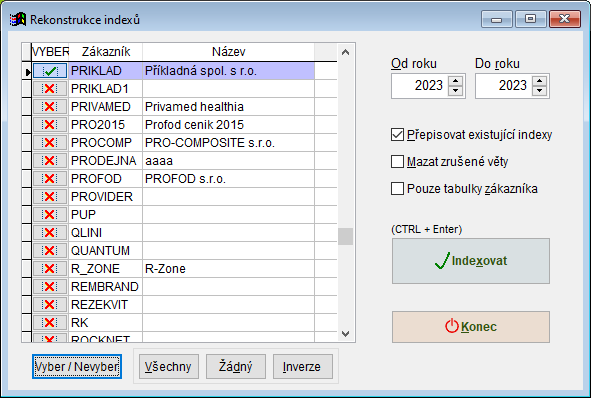Select QUANTUM row's red X icon
Viewport: 591px width, 398px height.
click(50, 251)
